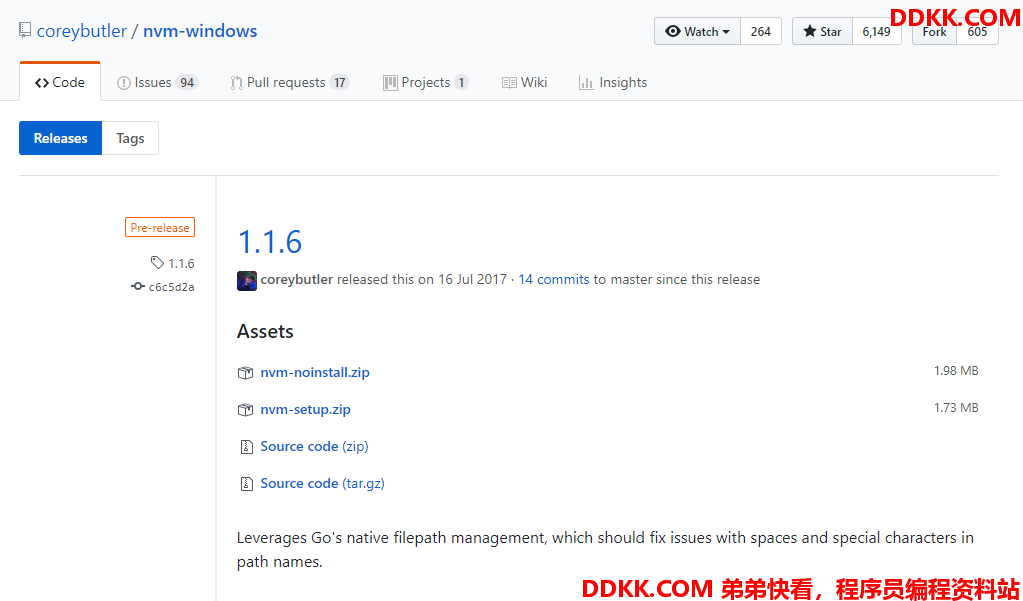The image size is (1023, 601).
Task: Click the Projects board icon
Action: coord(390,83)
